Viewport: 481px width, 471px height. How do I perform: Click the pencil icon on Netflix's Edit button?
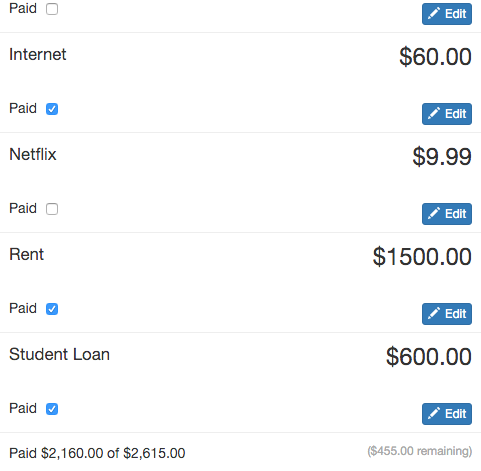(434, 213)
